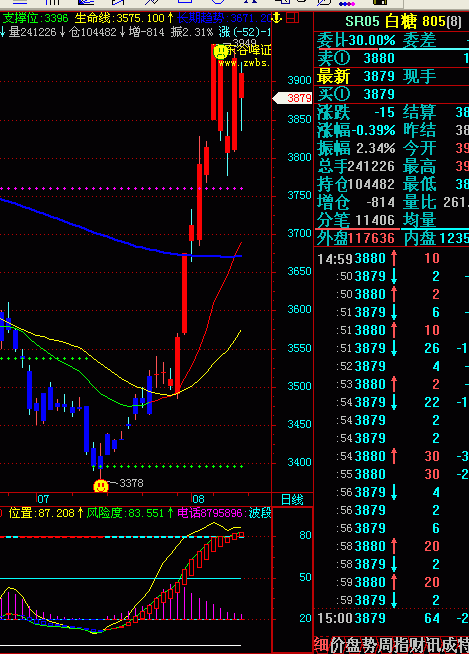Click the smiley marker at the 3378 low
Screen dimensions: 469x654
(x=101, y=486)
